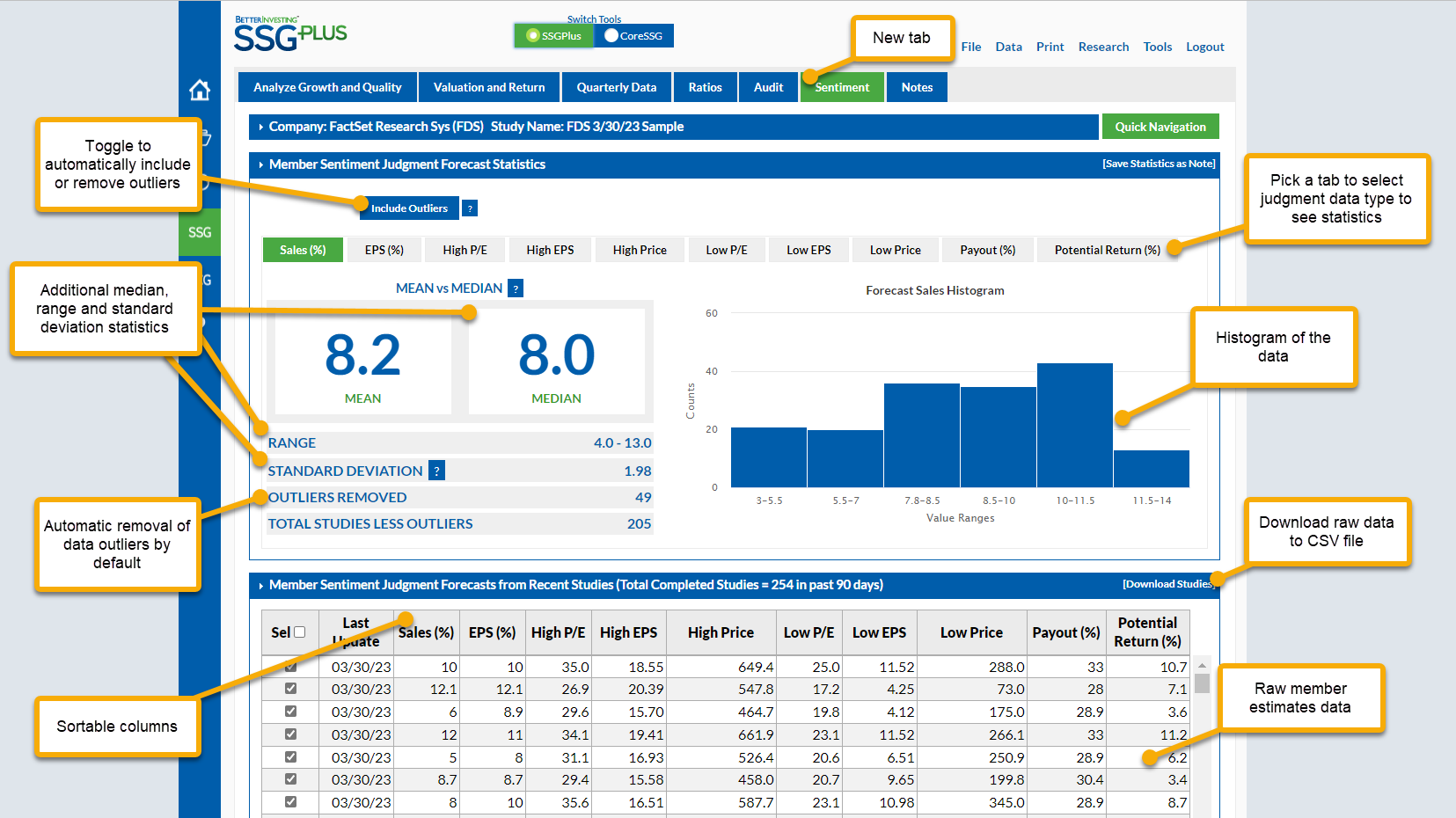The image size is (1456, 818).
Task: Switch to SSGPlus tool
Action: click(553, 36)
